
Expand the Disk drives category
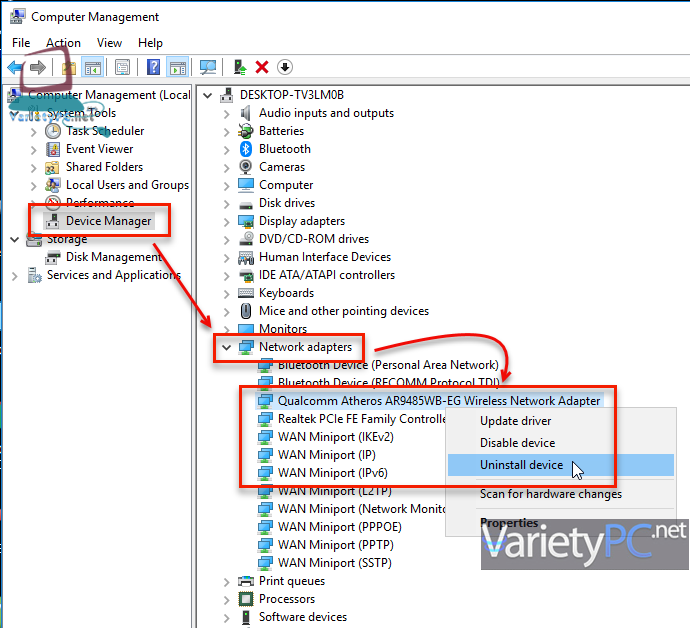226,204
